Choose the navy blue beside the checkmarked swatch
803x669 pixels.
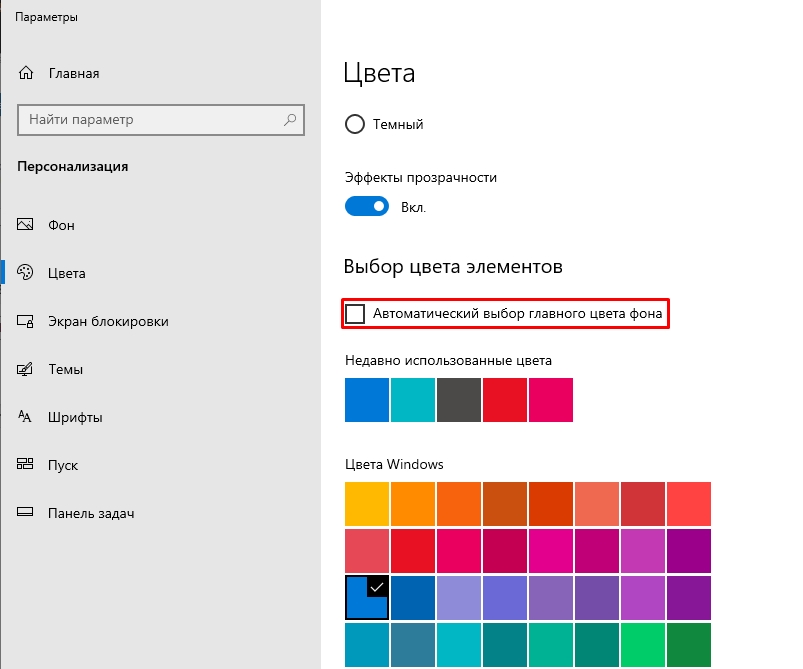coord(413,598)
